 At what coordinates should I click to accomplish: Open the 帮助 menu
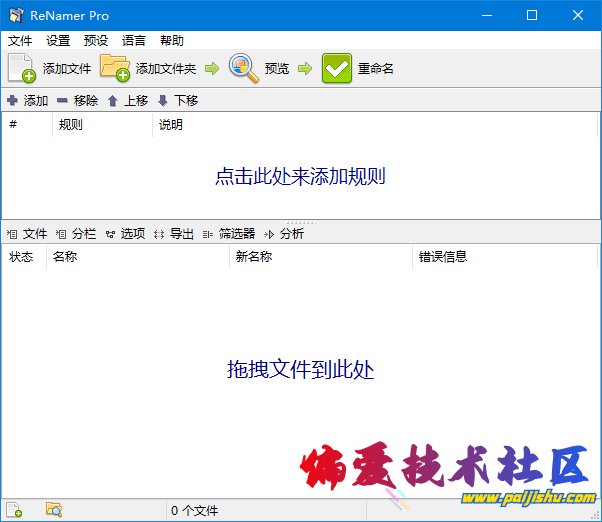(x=172, y=40)
